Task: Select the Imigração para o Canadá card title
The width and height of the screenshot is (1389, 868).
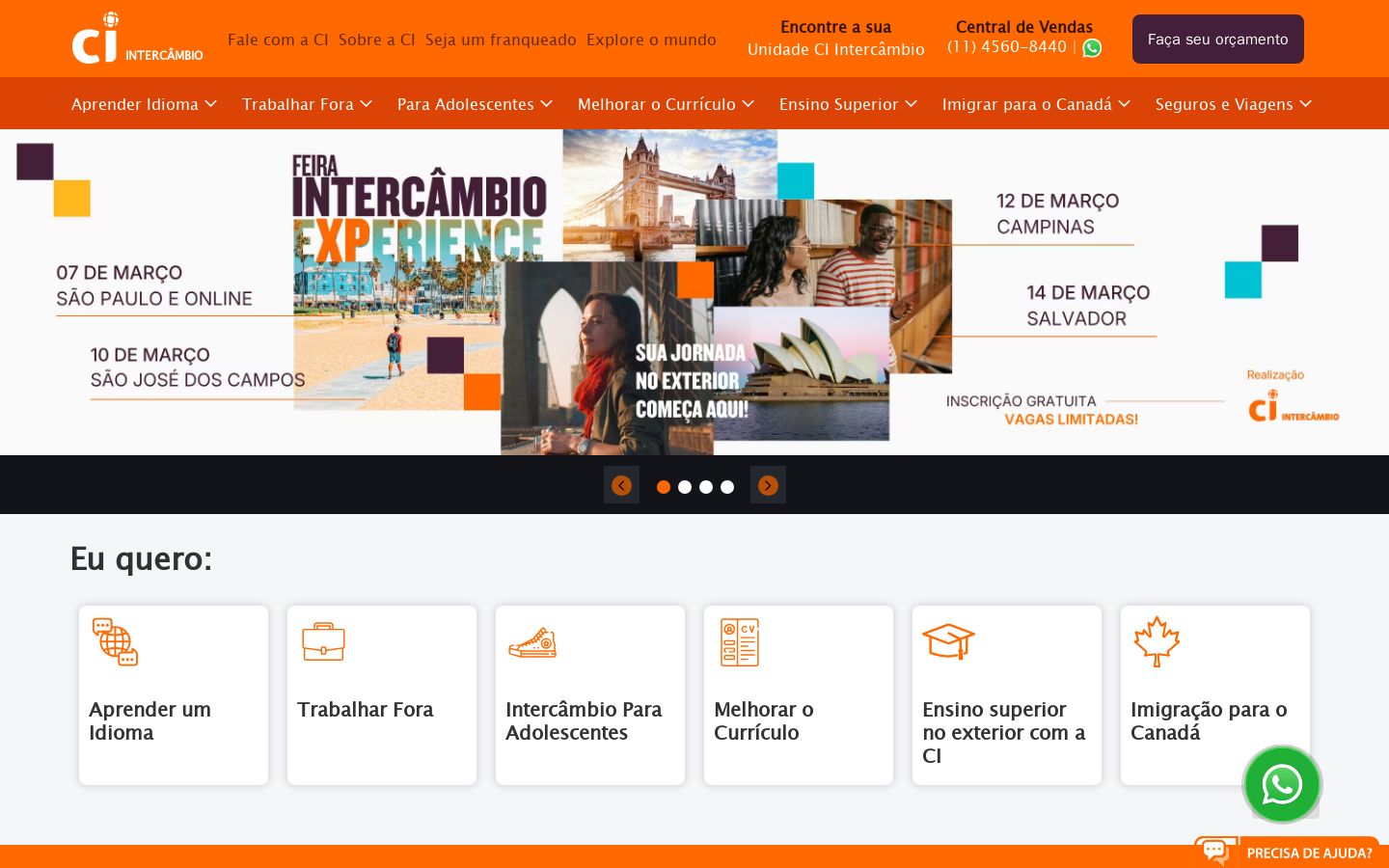Action: [1209, 721]
